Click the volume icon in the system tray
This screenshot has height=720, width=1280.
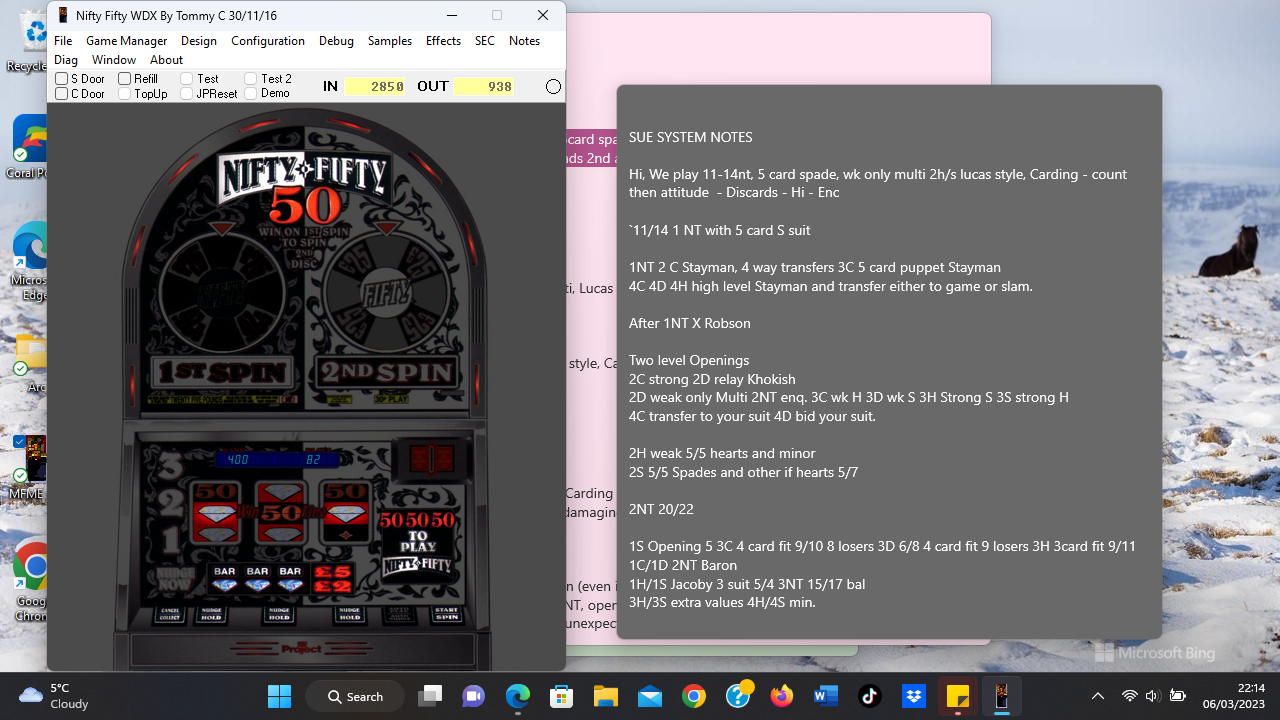point(1152,697)
